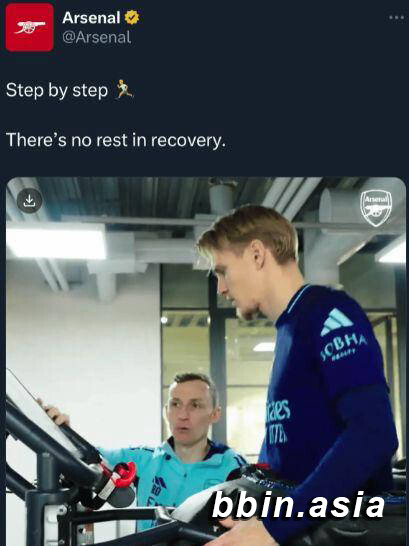
Task: Select the running man emoji
Action: 124,89
